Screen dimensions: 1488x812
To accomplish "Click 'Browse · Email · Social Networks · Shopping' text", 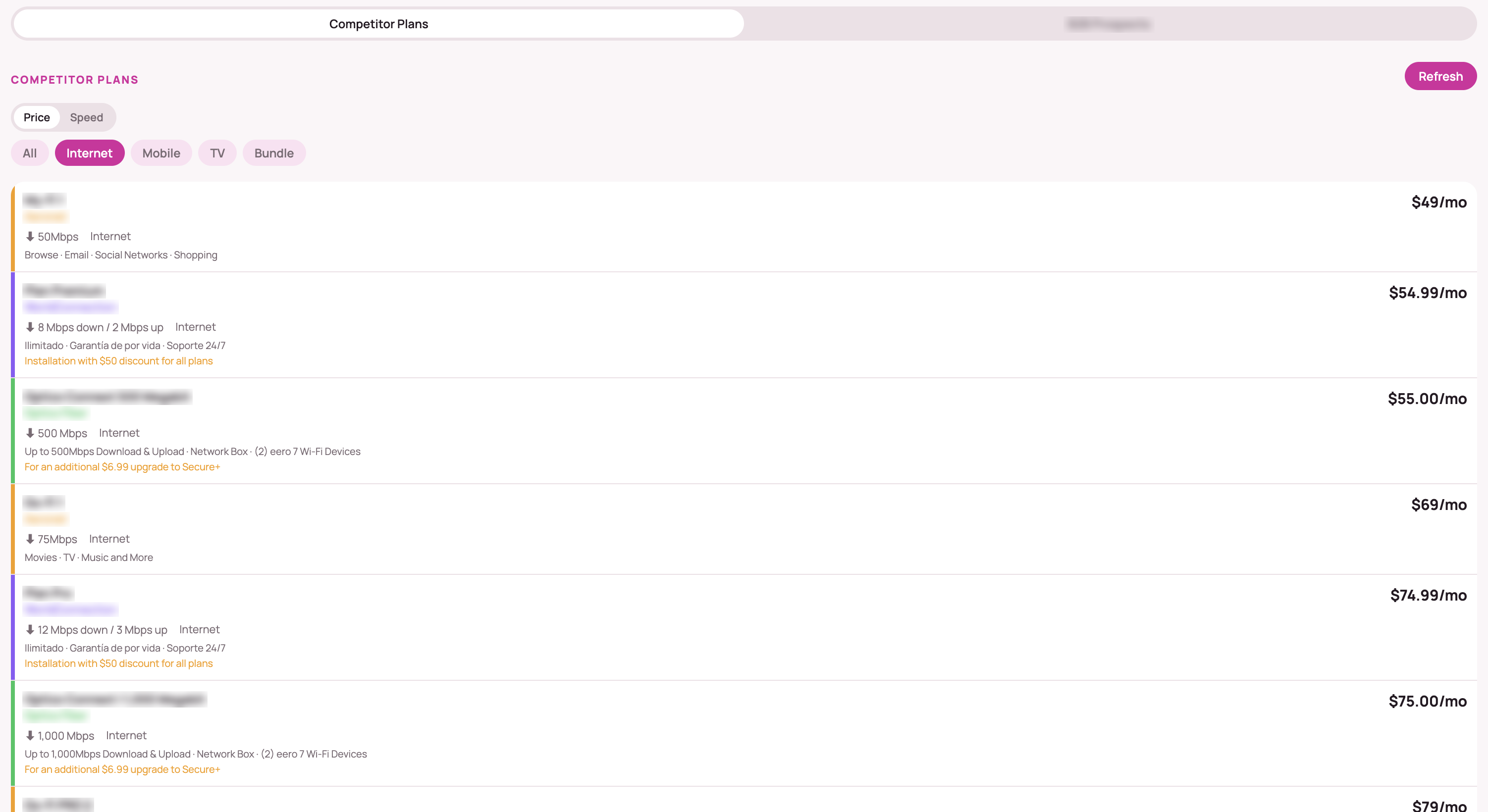I will click(x=121, y=254).
